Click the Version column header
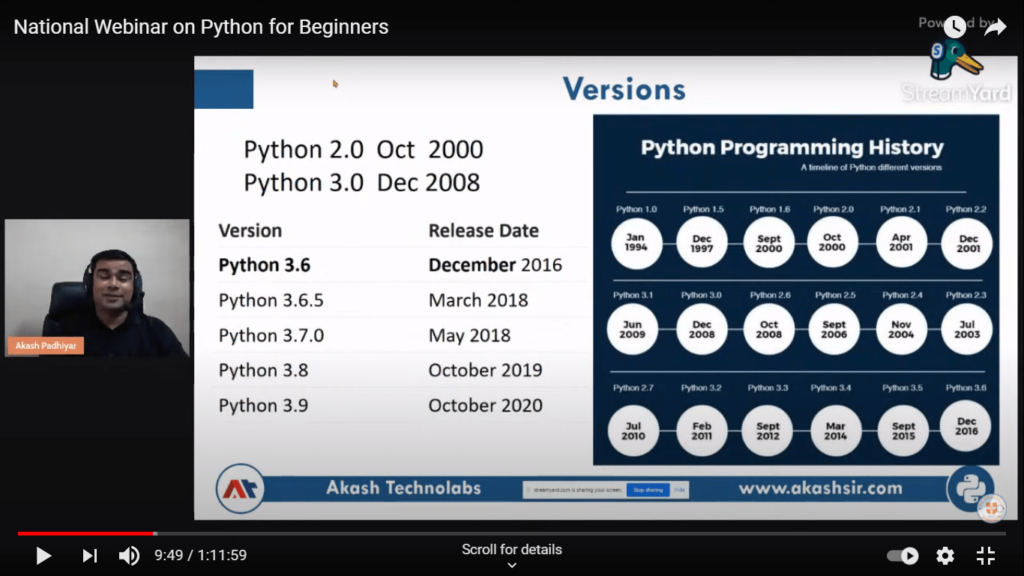 pyautogui.click(x=250, y=231)
